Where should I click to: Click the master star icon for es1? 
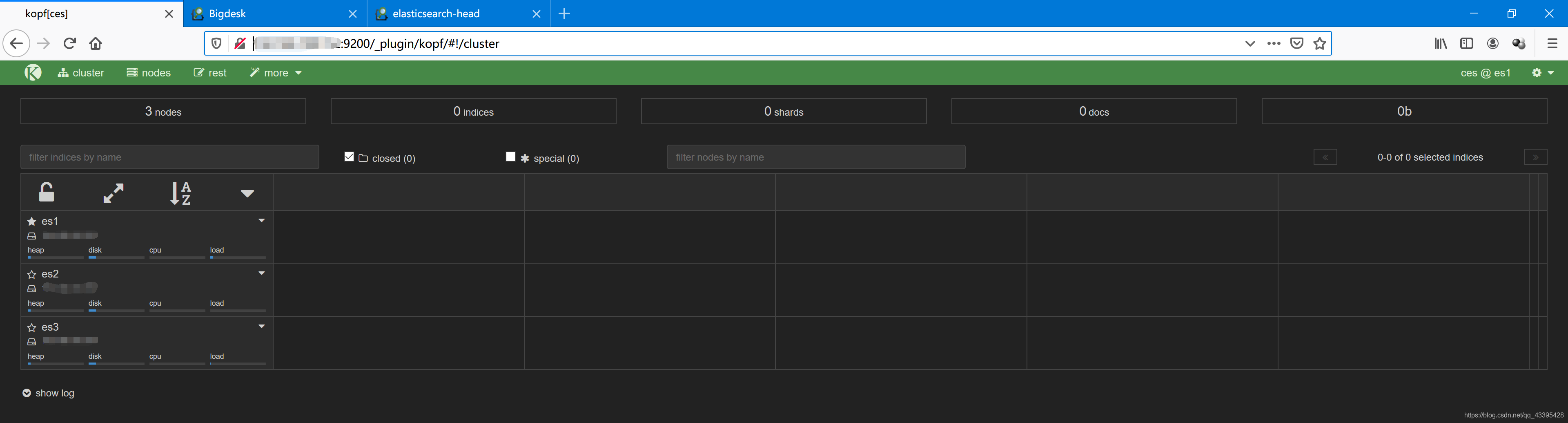[x=32, y=221]
